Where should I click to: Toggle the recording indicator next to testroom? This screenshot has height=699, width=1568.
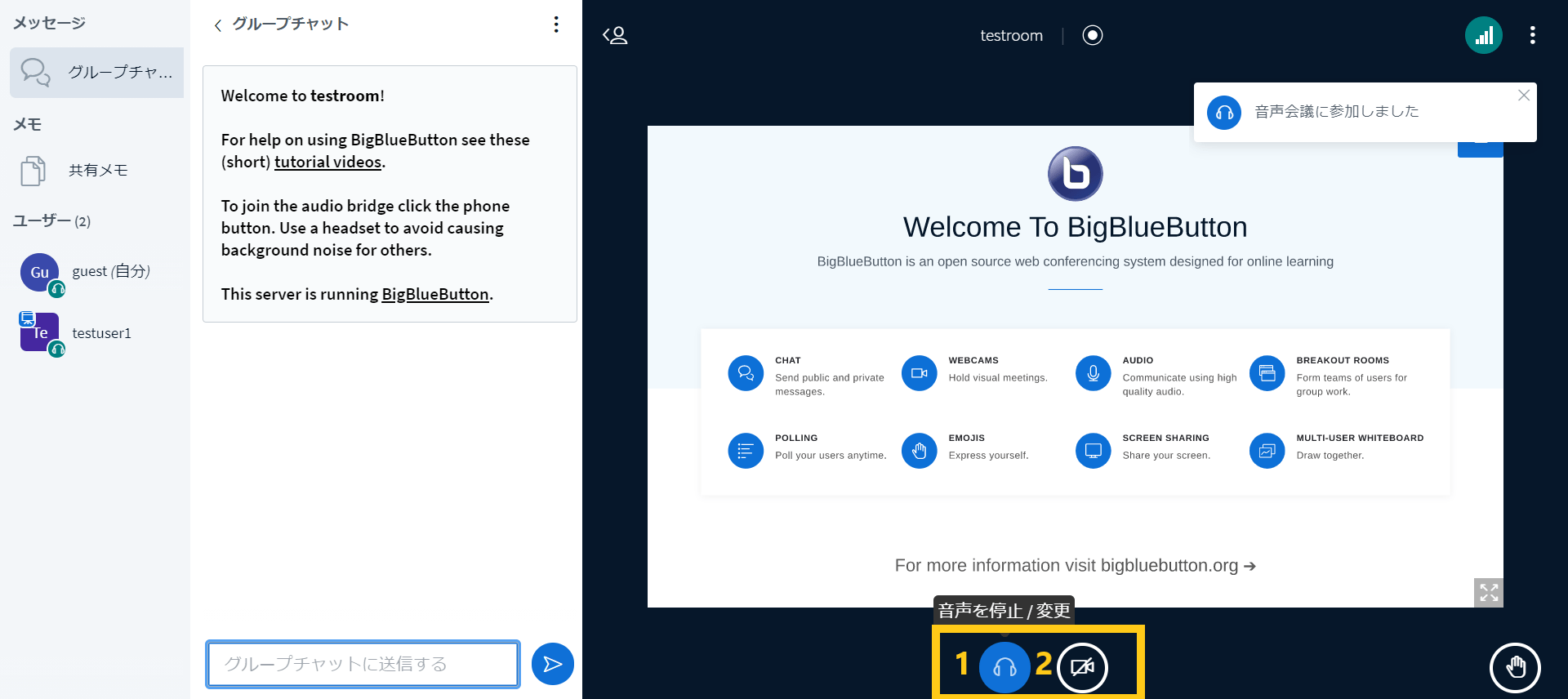pos(1093,35)
